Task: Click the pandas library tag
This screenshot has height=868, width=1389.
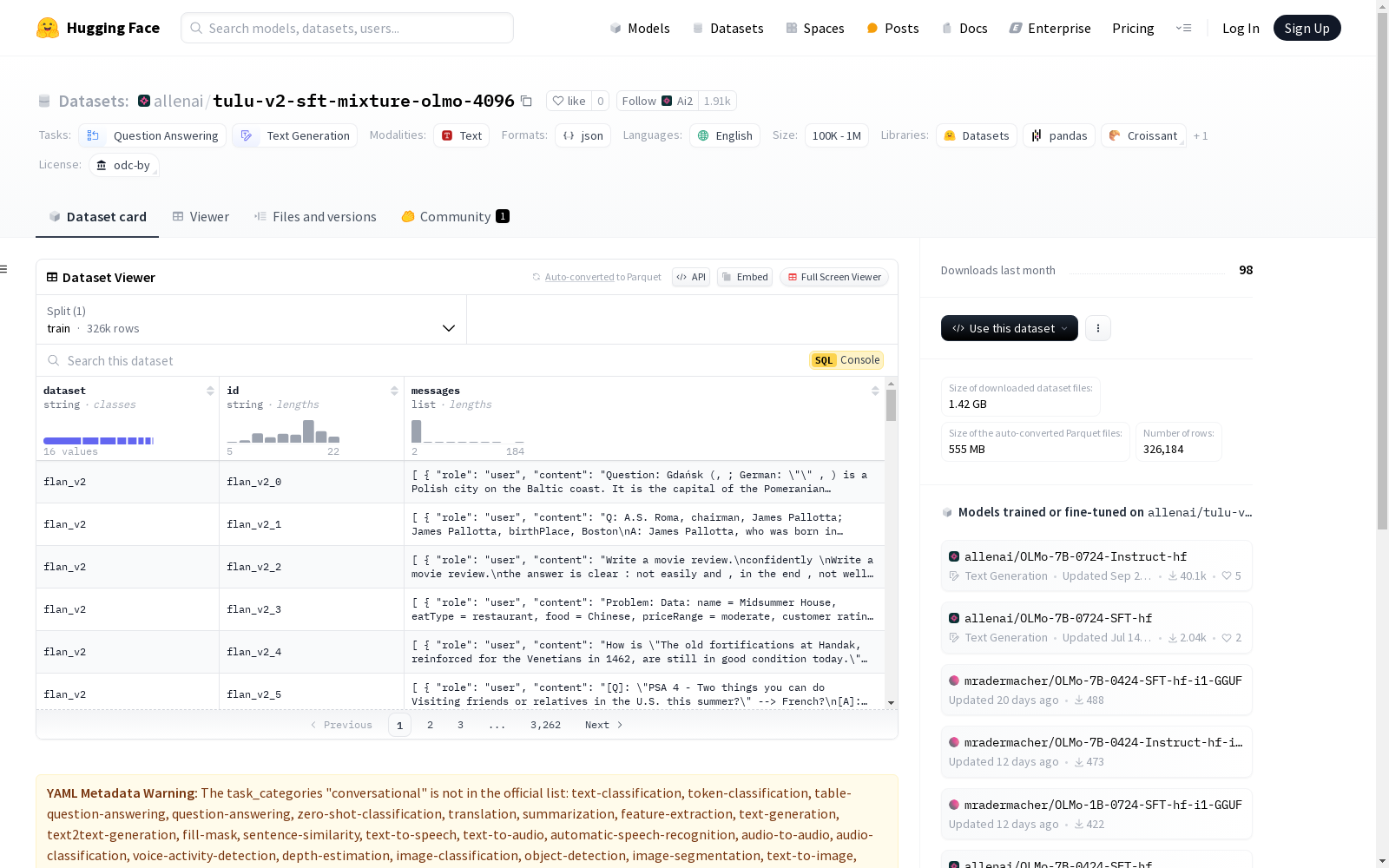Action: tap(1059, 135)
